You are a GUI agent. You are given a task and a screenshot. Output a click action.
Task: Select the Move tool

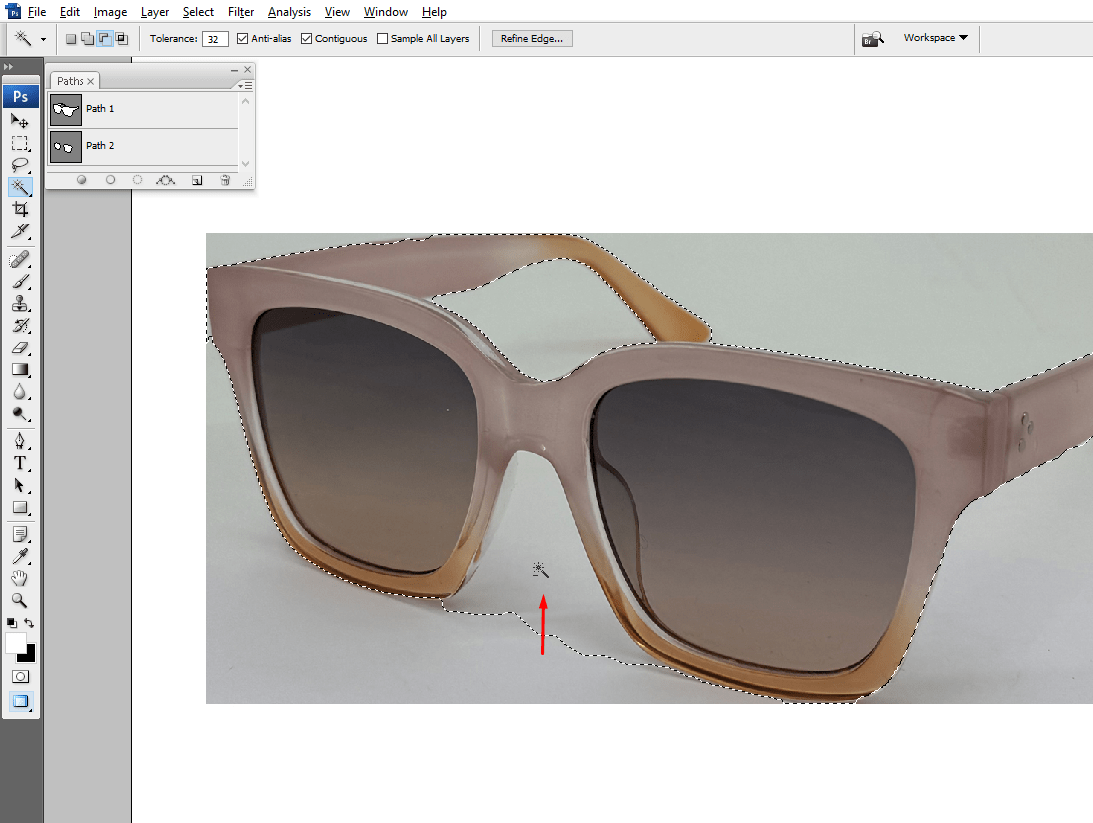coord(20,121)
